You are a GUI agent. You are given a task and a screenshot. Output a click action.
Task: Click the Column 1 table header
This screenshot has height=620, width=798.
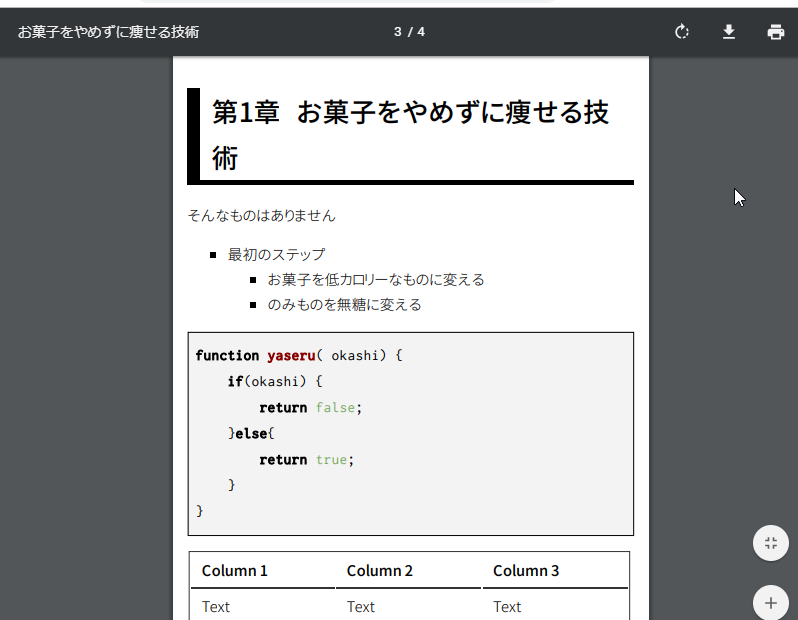tap(235, 571)
